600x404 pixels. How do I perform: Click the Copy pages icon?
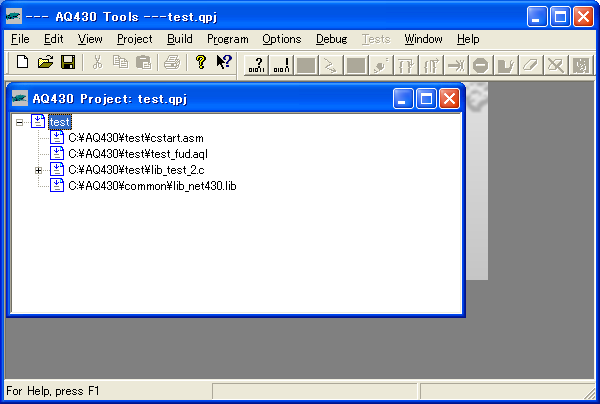(x=121, y=62)
